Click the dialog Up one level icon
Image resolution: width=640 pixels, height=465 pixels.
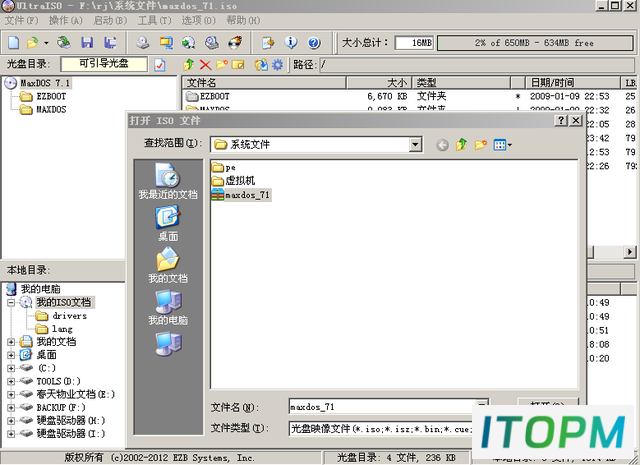(x=461, y=145)
